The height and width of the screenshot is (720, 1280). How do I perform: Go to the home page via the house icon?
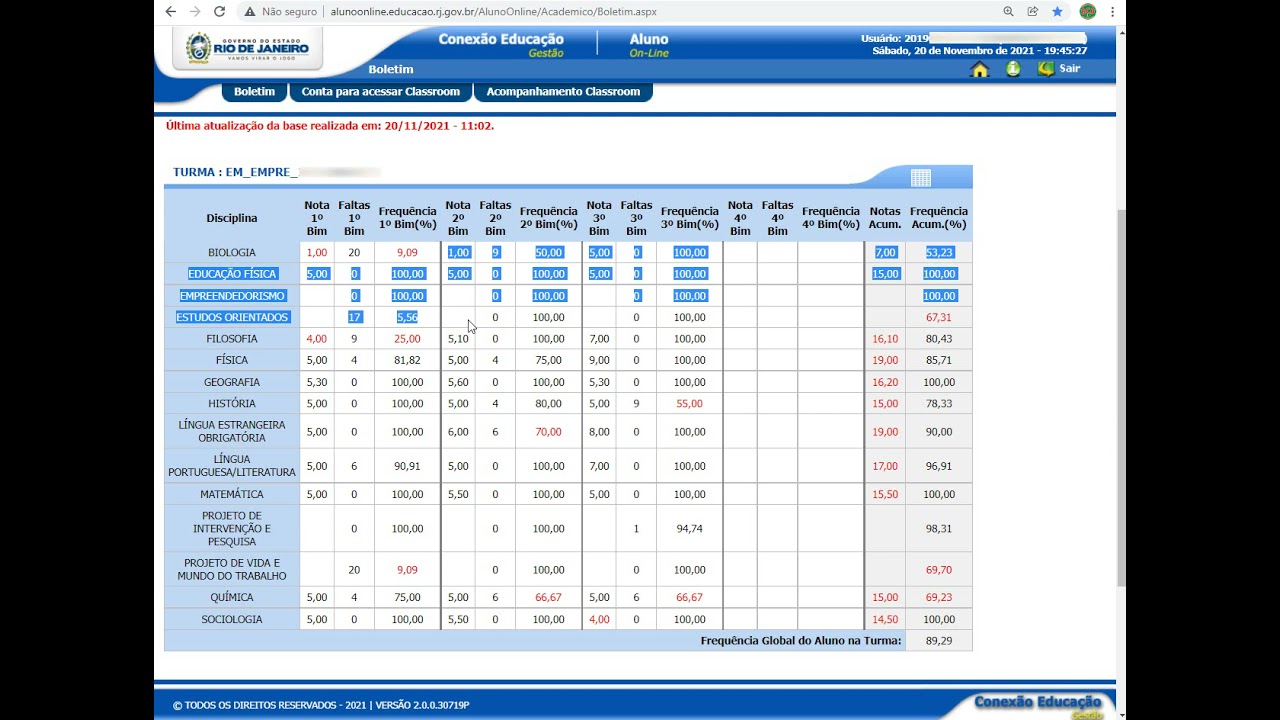tap(980, 69)
